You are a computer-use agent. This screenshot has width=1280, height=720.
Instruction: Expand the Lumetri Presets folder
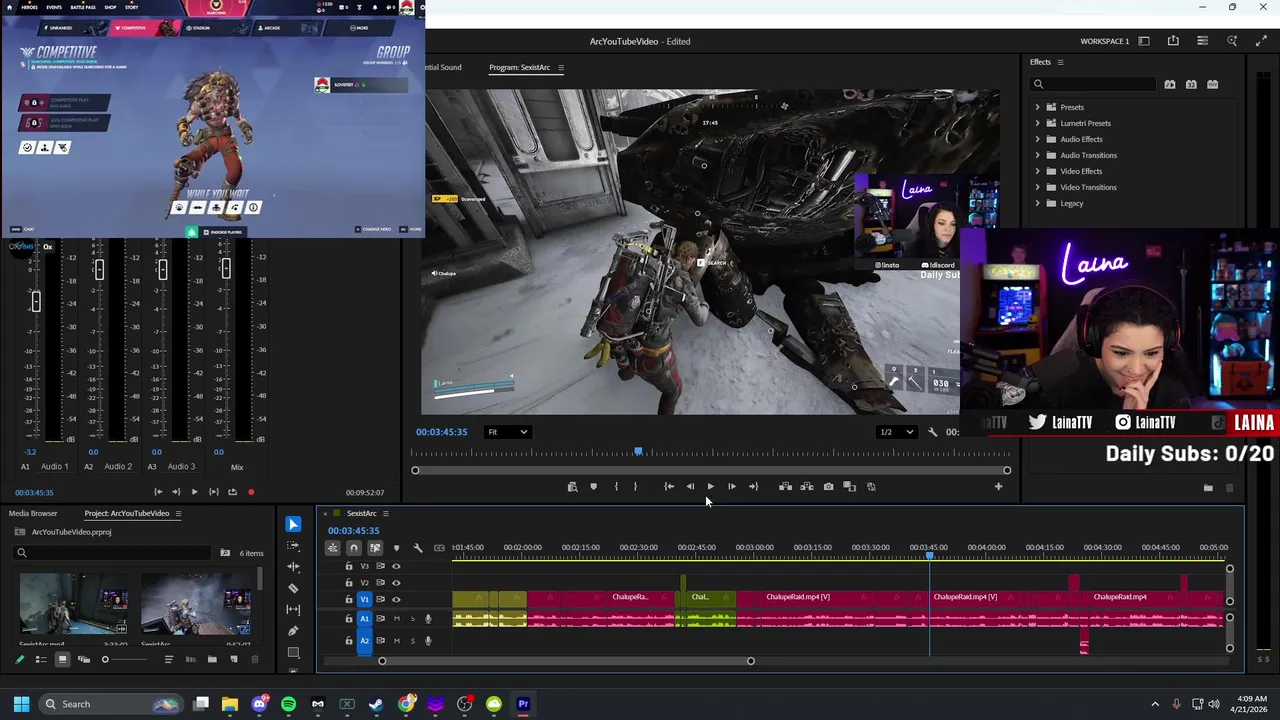1037,123
